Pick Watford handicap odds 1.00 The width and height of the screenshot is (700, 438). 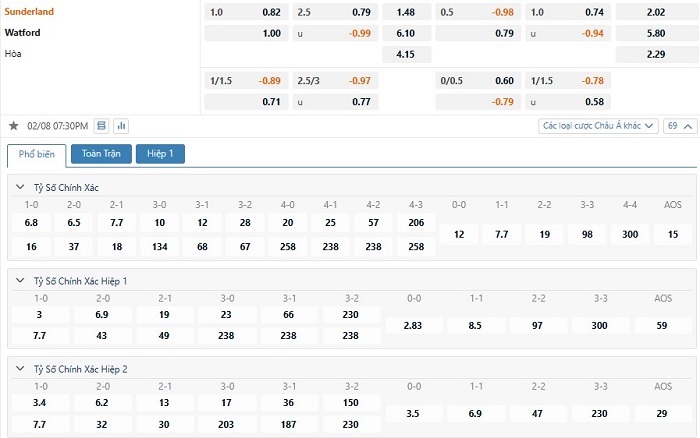coord(246,33)
